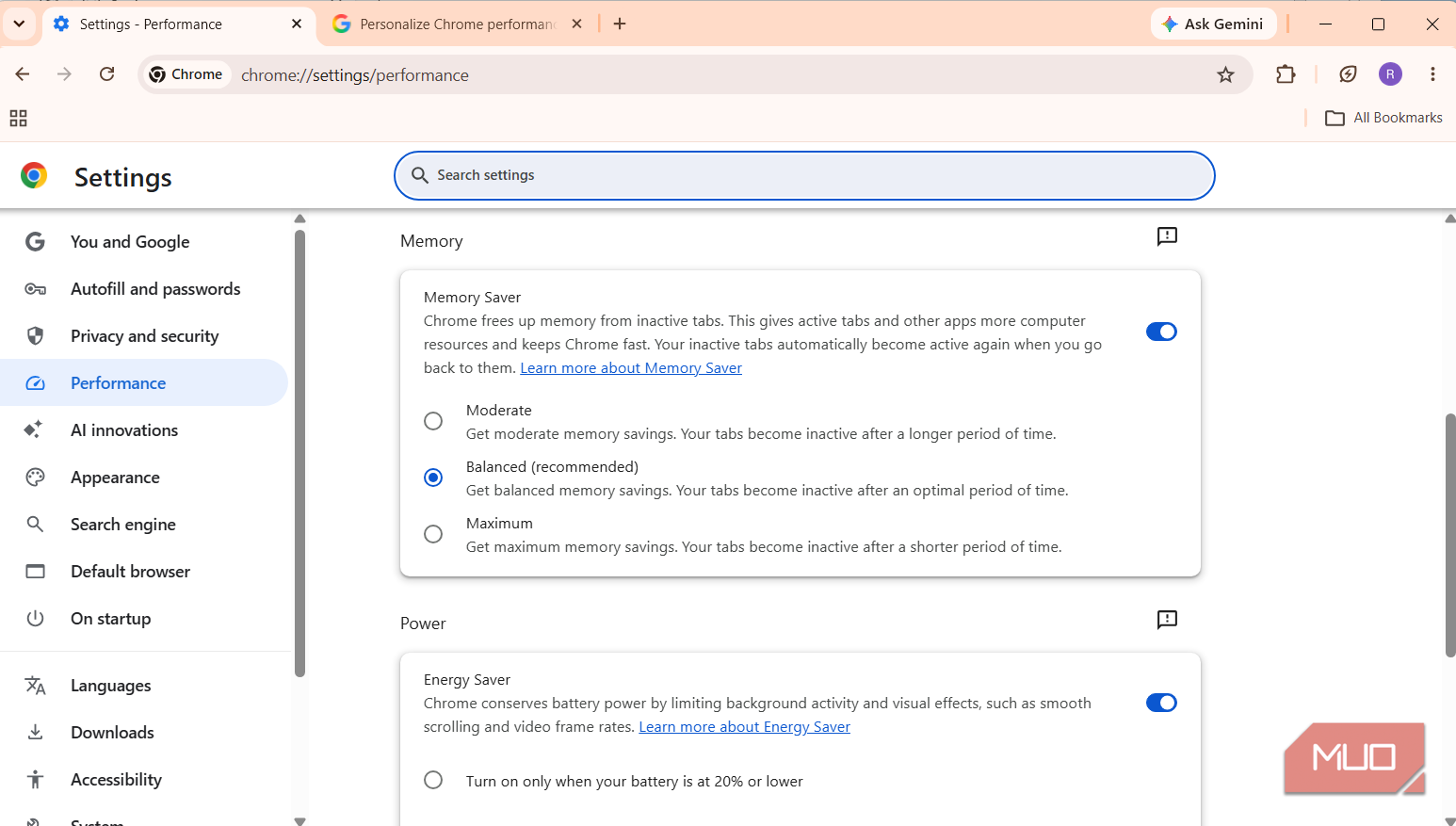Open Chrome three-dot menu
1456x826 pixels.
tap(1432, 74)
